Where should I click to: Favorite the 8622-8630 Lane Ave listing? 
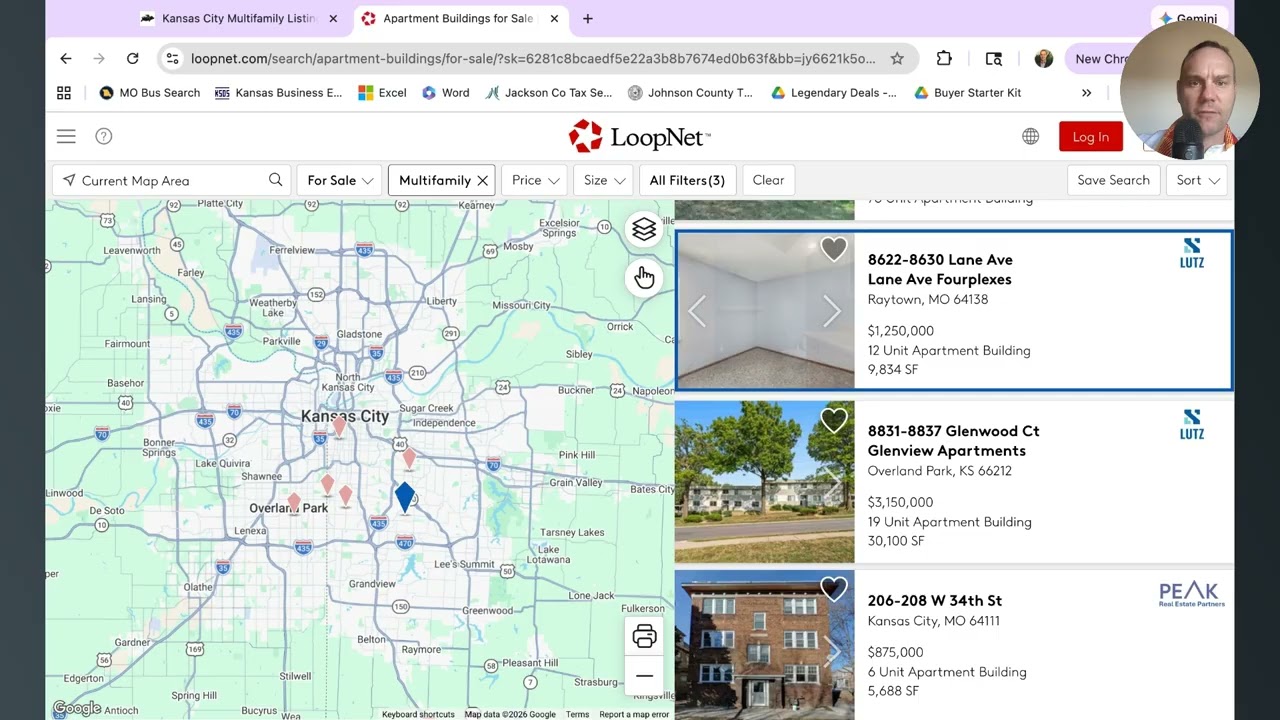833,249
